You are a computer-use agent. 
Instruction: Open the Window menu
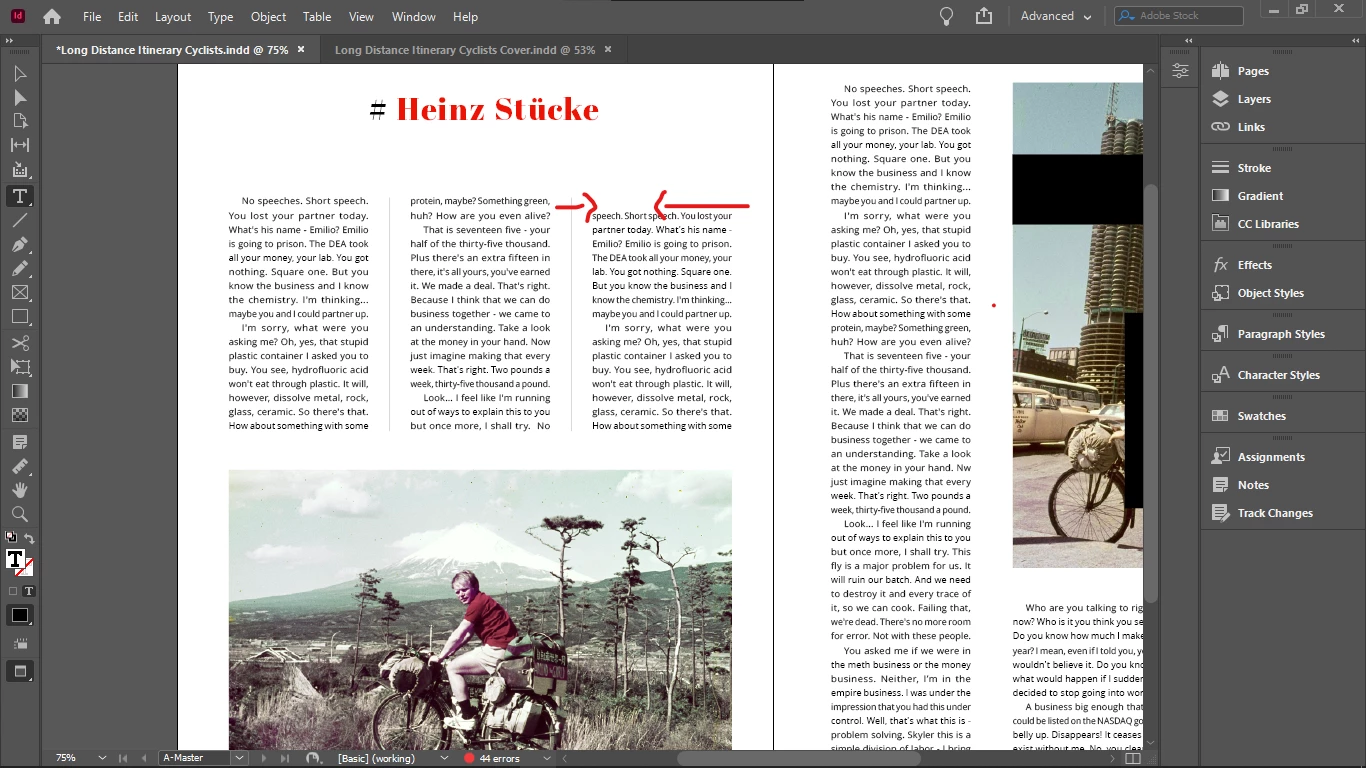414,17
